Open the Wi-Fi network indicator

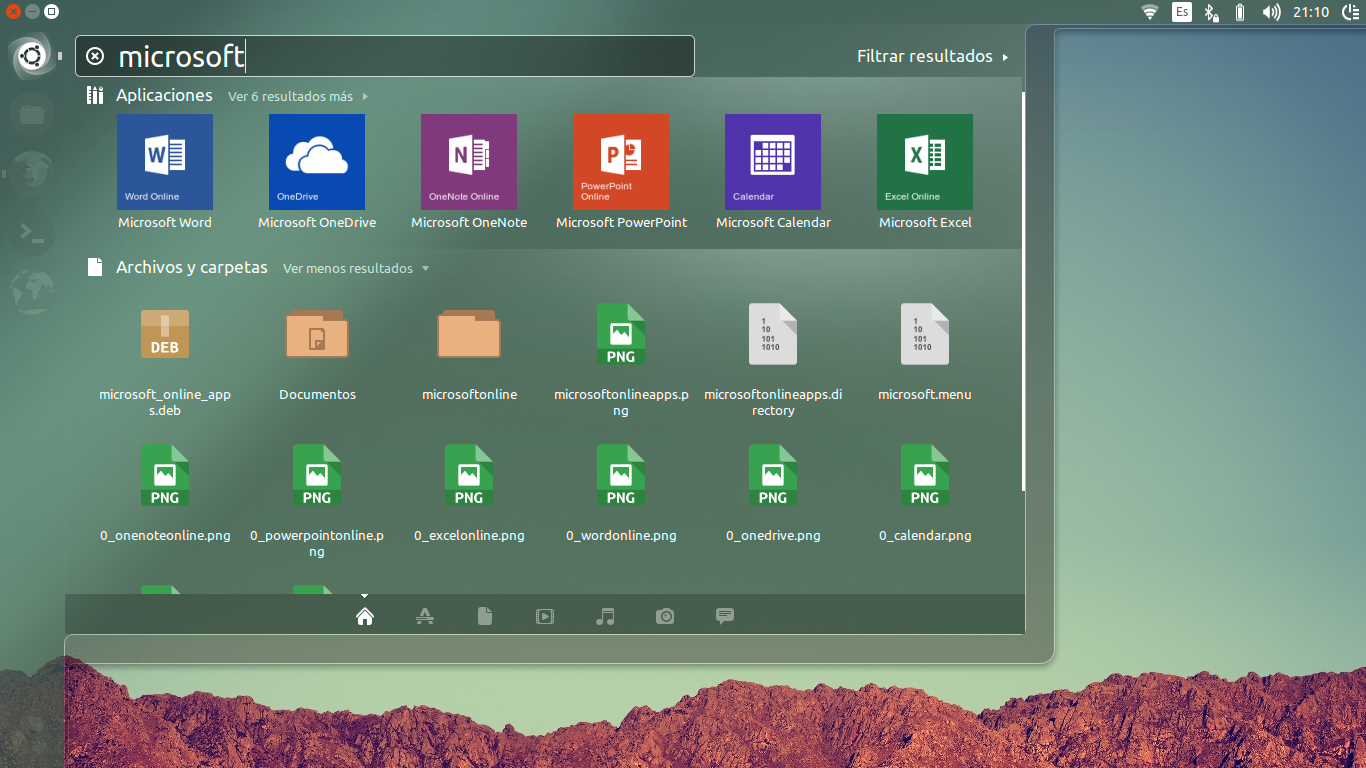pos(1150,12)
